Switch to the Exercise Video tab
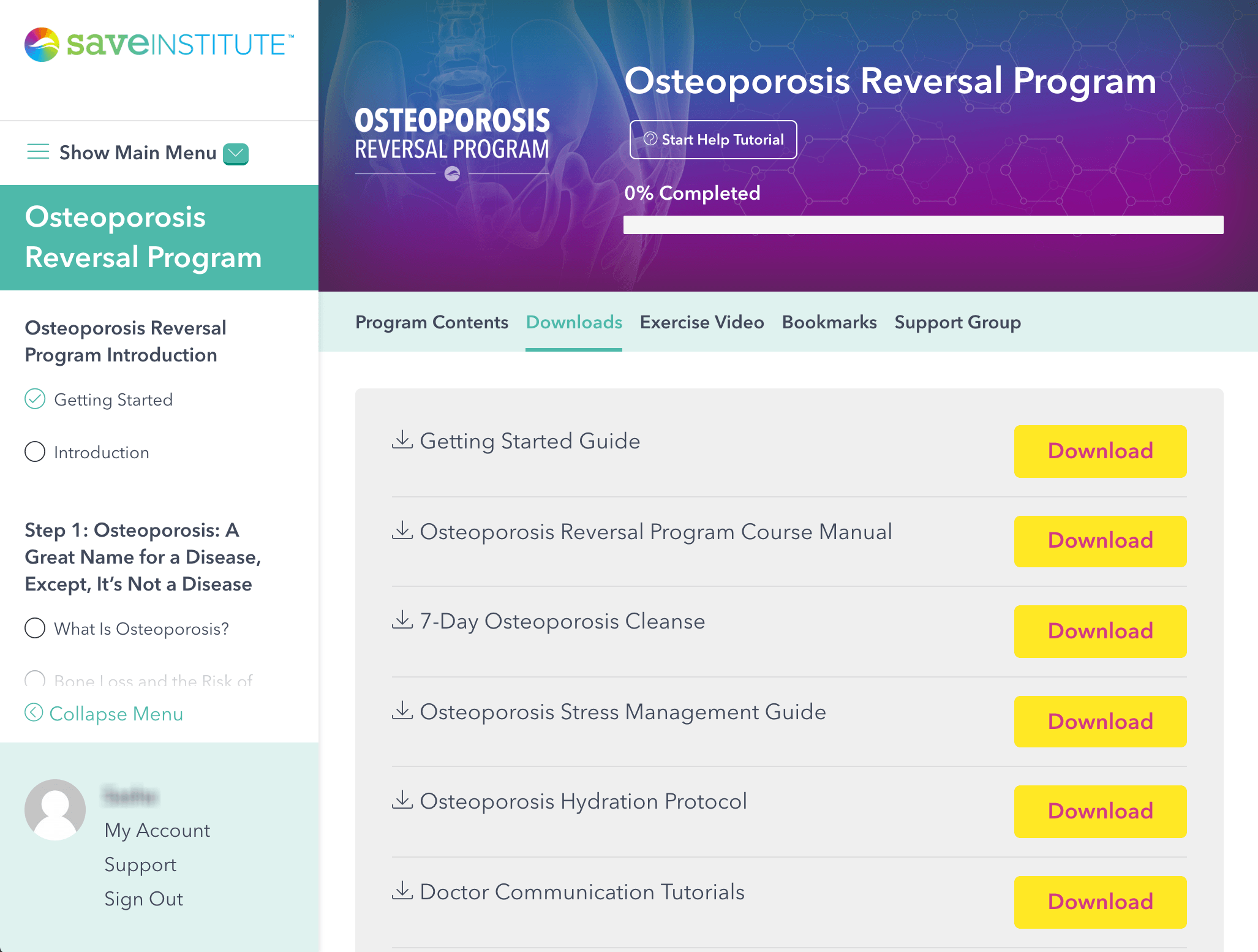 point(702,322)
